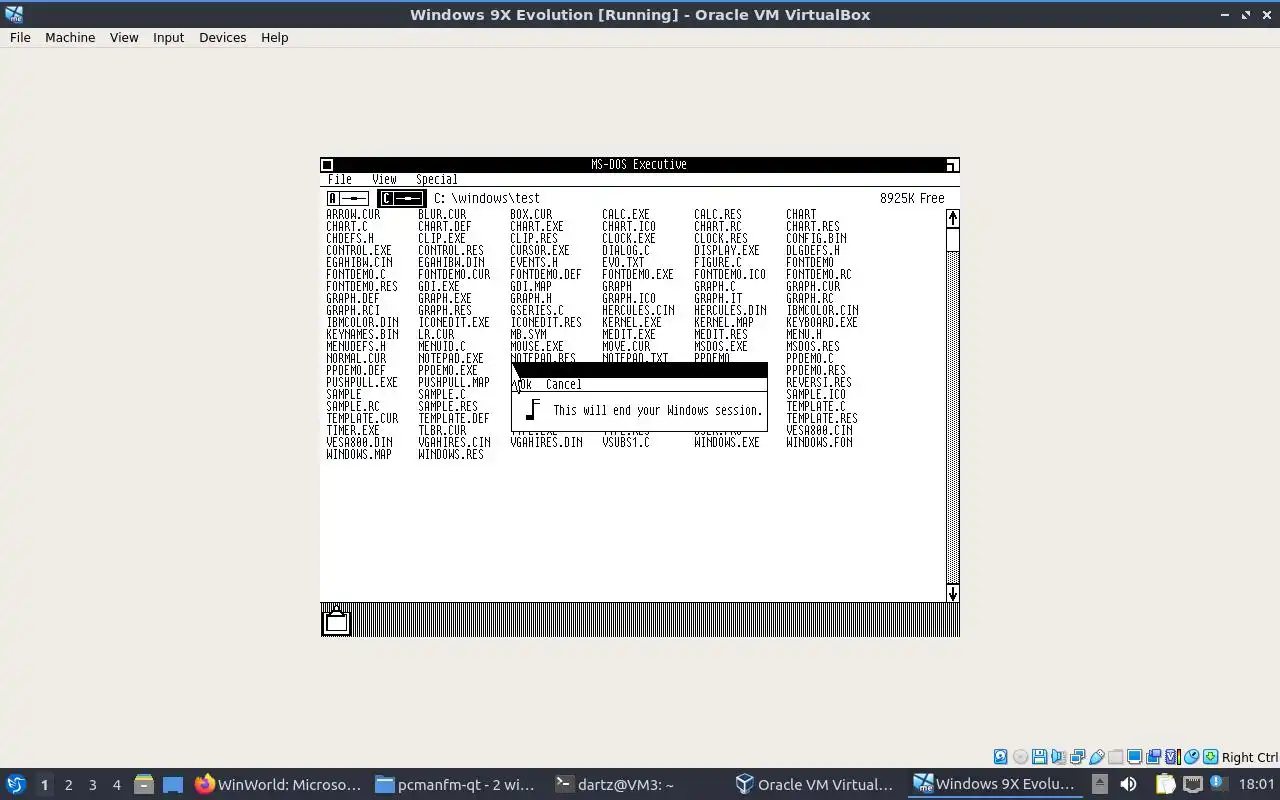
Task: Click VirtualBox recording status icon
Action: click(x=1153, y=757)
